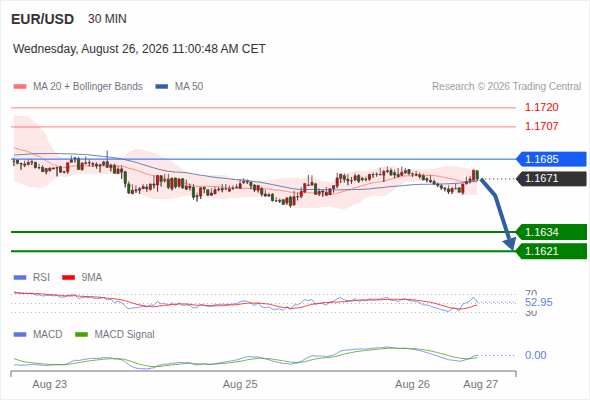Click the EUR/USD pair title
590x400 pixels.
43,19
